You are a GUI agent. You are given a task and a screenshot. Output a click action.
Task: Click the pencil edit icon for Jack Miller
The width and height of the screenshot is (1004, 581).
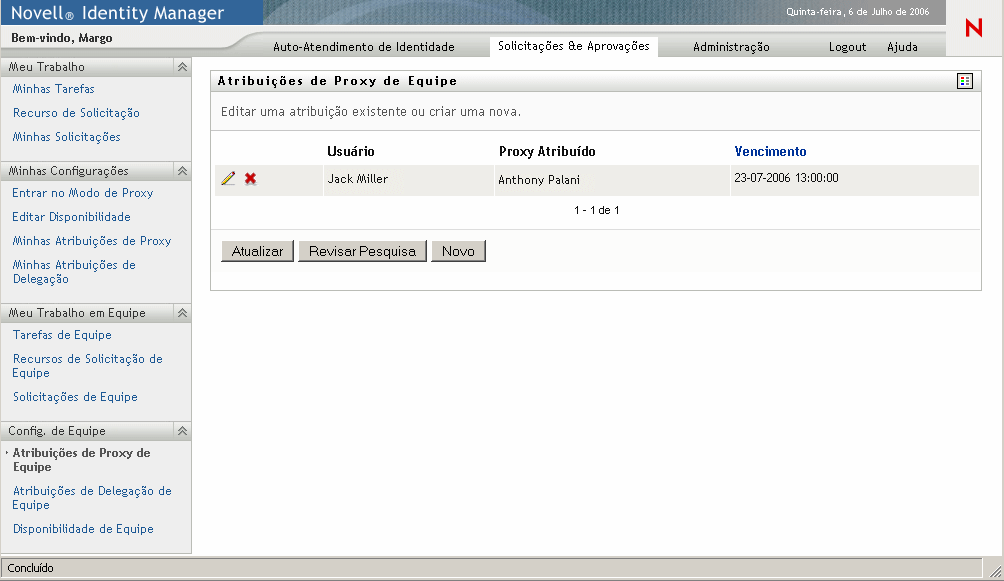[x=228, y=179]
